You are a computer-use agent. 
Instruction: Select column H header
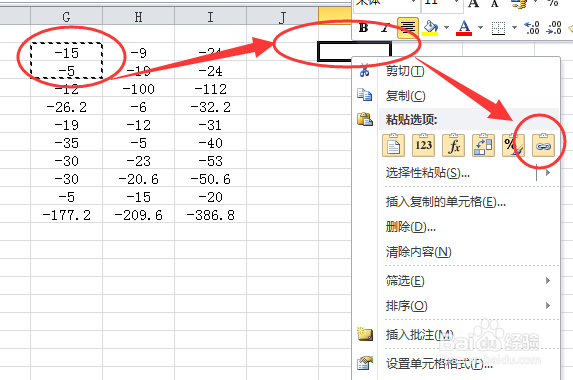coord(138,16)
